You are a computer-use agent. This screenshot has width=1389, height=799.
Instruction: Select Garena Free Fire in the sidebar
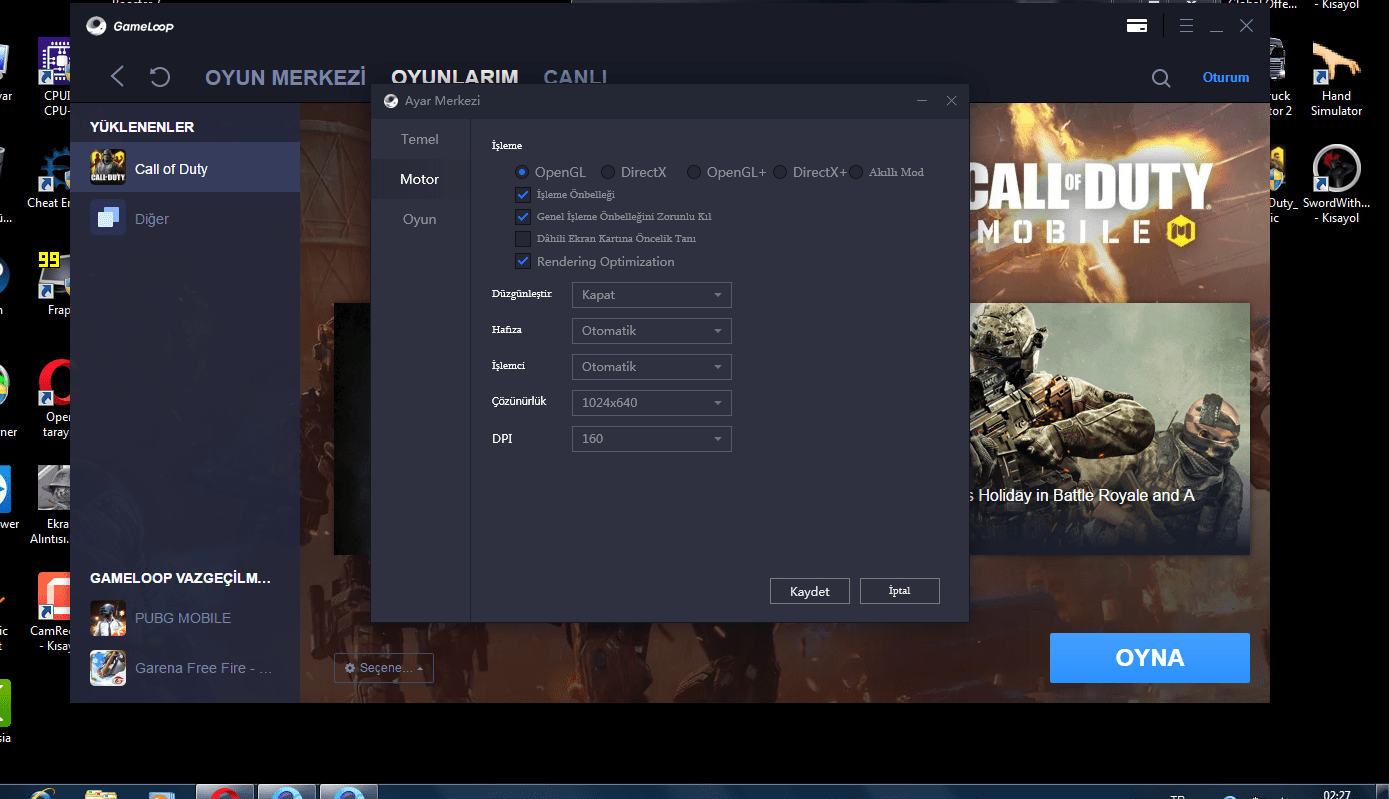click(185, 668)
